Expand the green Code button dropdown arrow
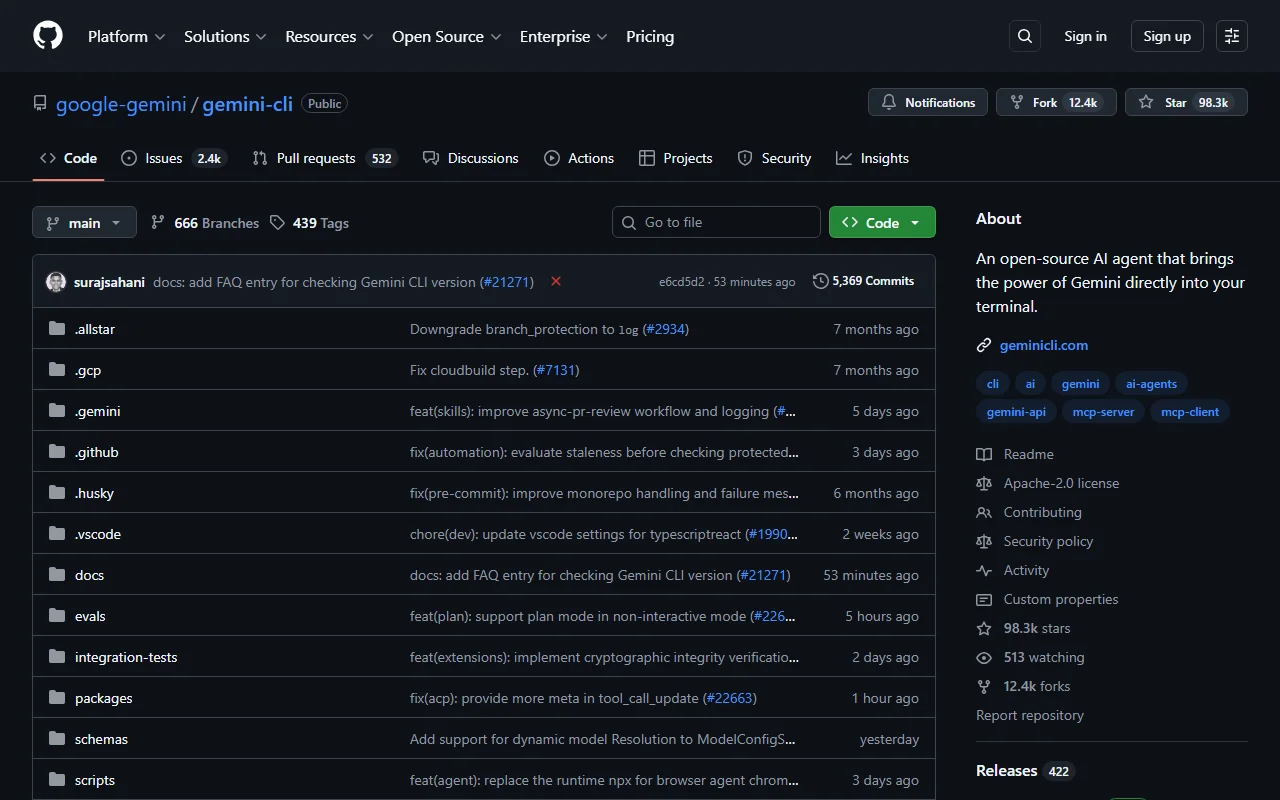This screenshot has width=1280, height=800. [916, 222]
